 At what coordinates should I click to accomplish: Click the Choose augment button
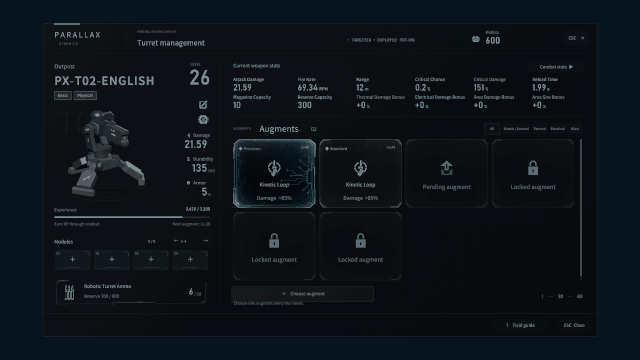click(302, 294)
